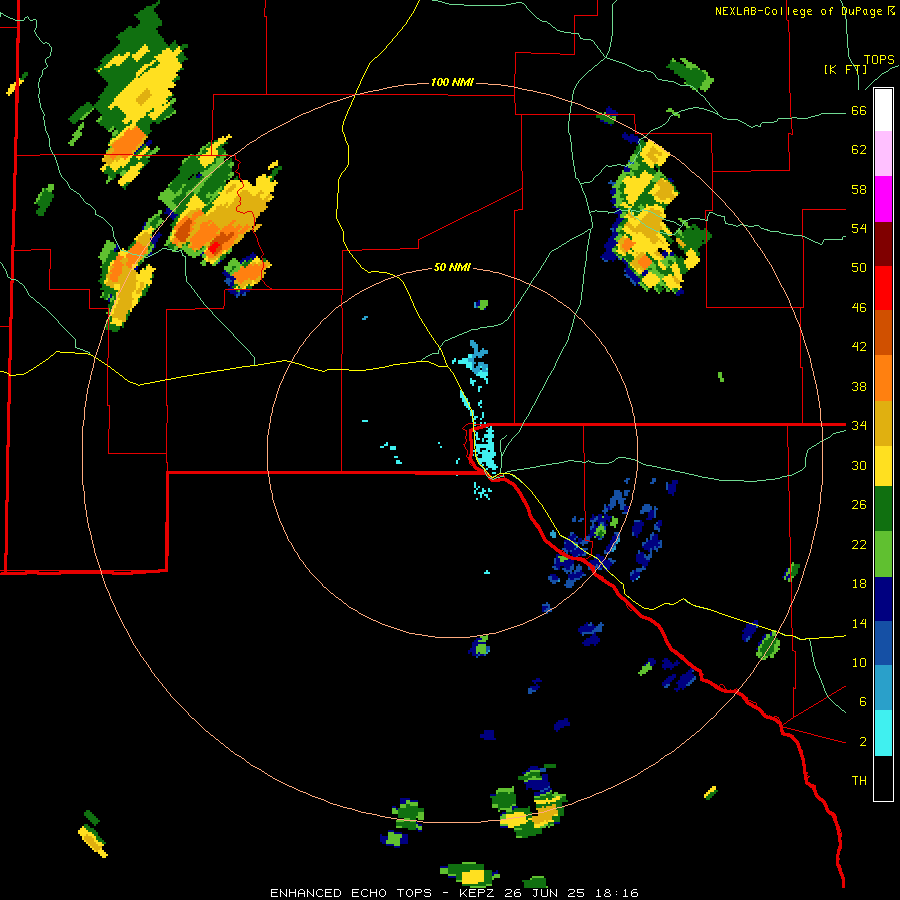900x900 pixels.
Task: Click the cyan 6 kft color swatch
Action: [883, 733]
